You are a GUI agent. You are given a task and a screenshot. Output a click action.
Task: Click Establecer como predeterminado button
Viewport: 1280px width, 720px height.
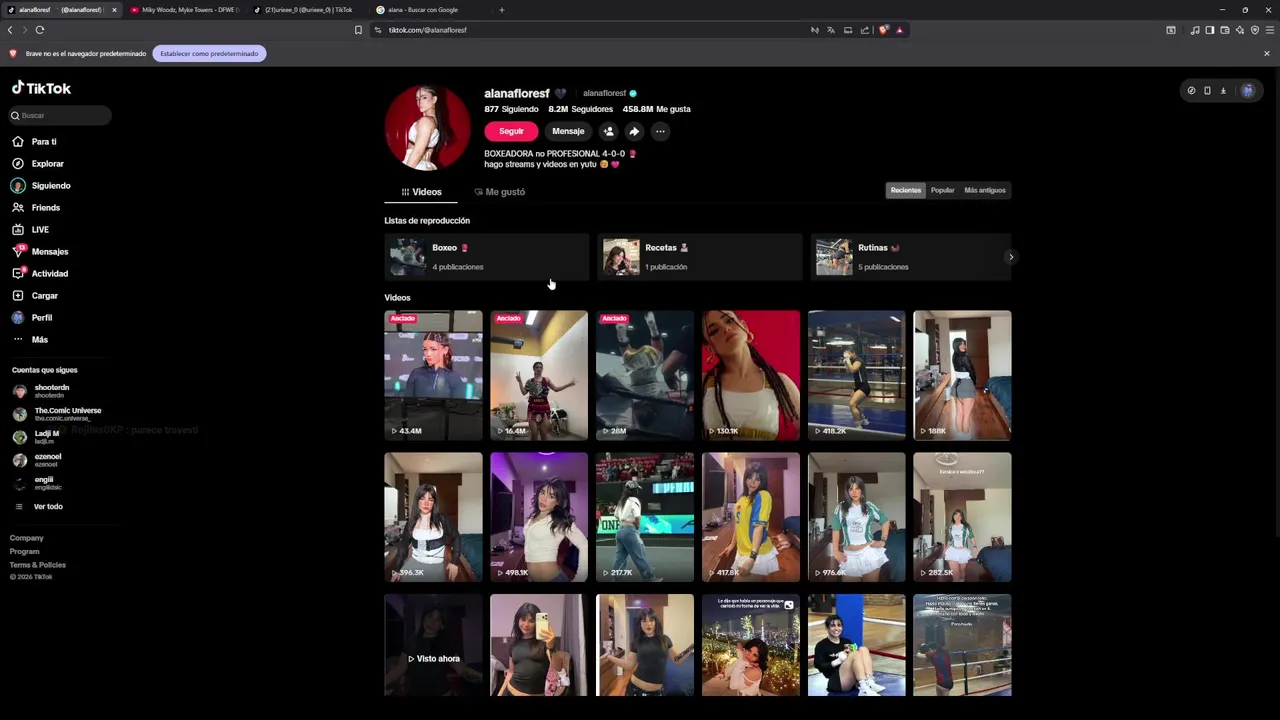point(209,54)
